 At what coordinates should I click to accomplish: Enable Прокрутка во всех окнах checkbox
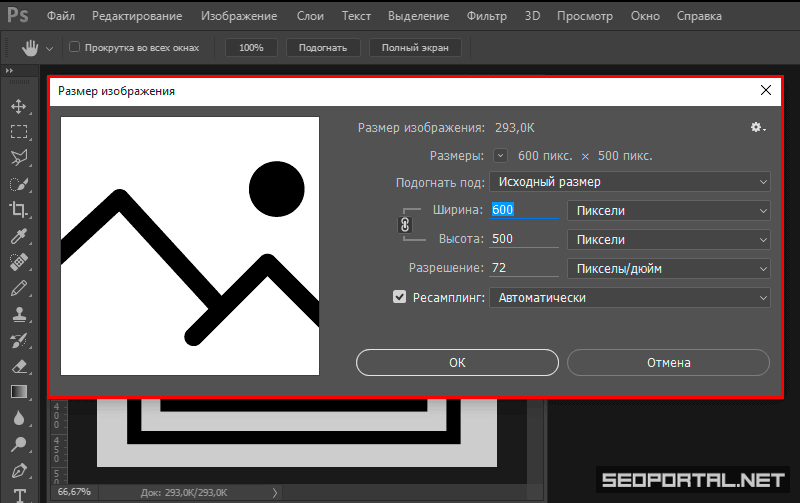point(74,47)
